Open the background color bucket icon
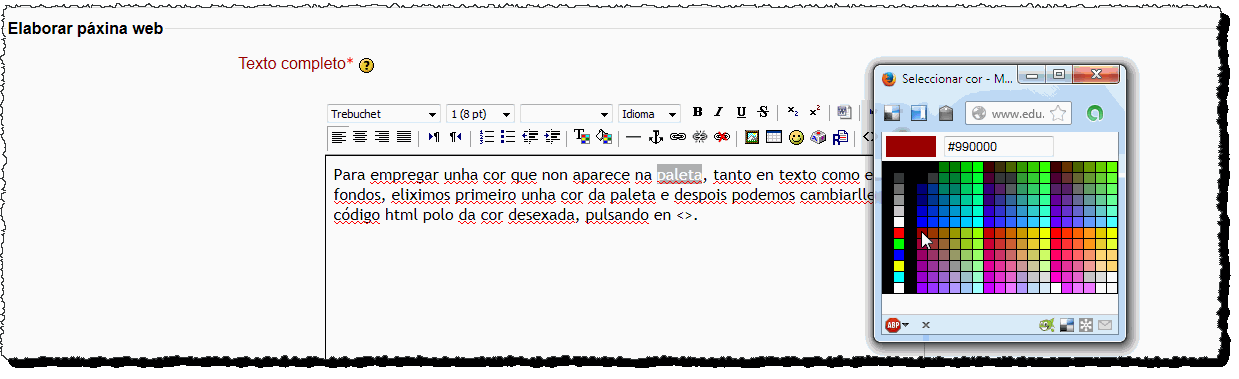Screen dimensions: 1239x379 click(603, 137)
